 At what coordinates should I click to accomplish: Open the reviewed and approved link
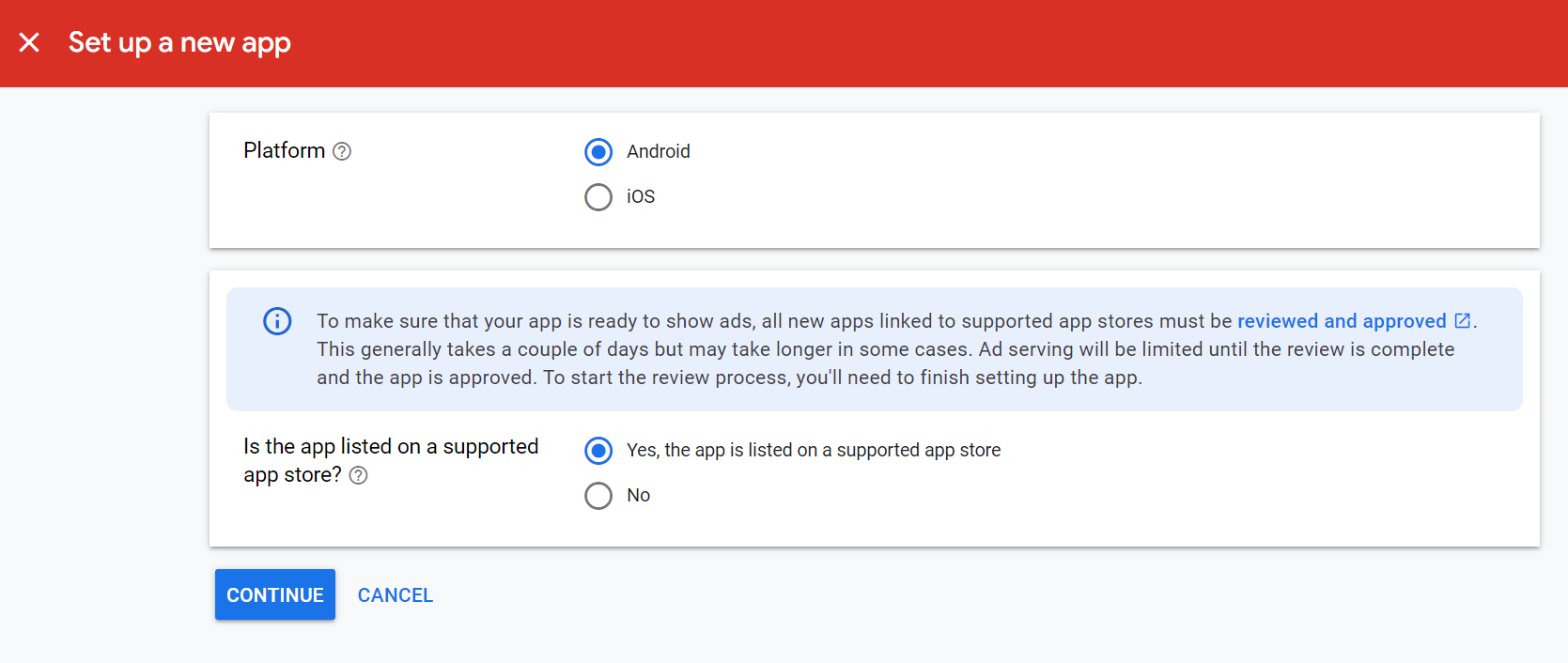click(1341, 321)
